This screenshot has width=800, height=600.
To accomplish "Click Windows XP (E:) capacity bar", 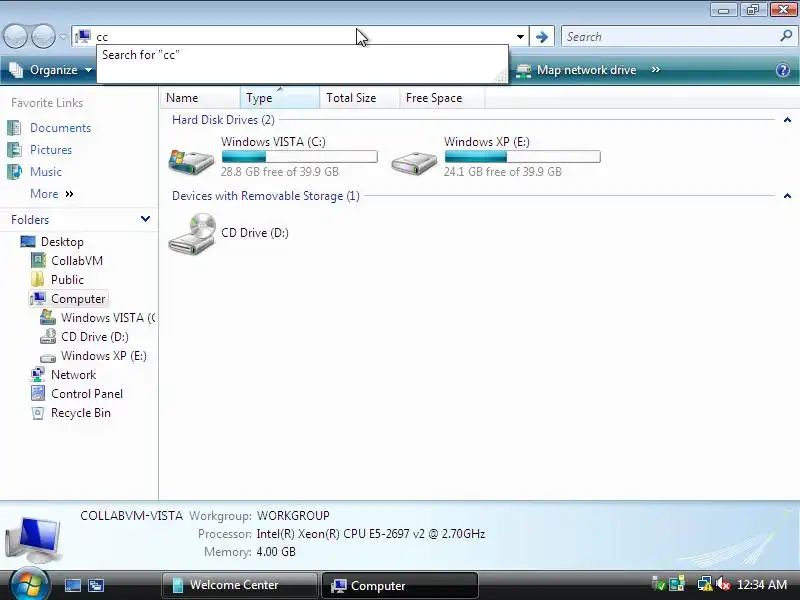I will point(522,156).
